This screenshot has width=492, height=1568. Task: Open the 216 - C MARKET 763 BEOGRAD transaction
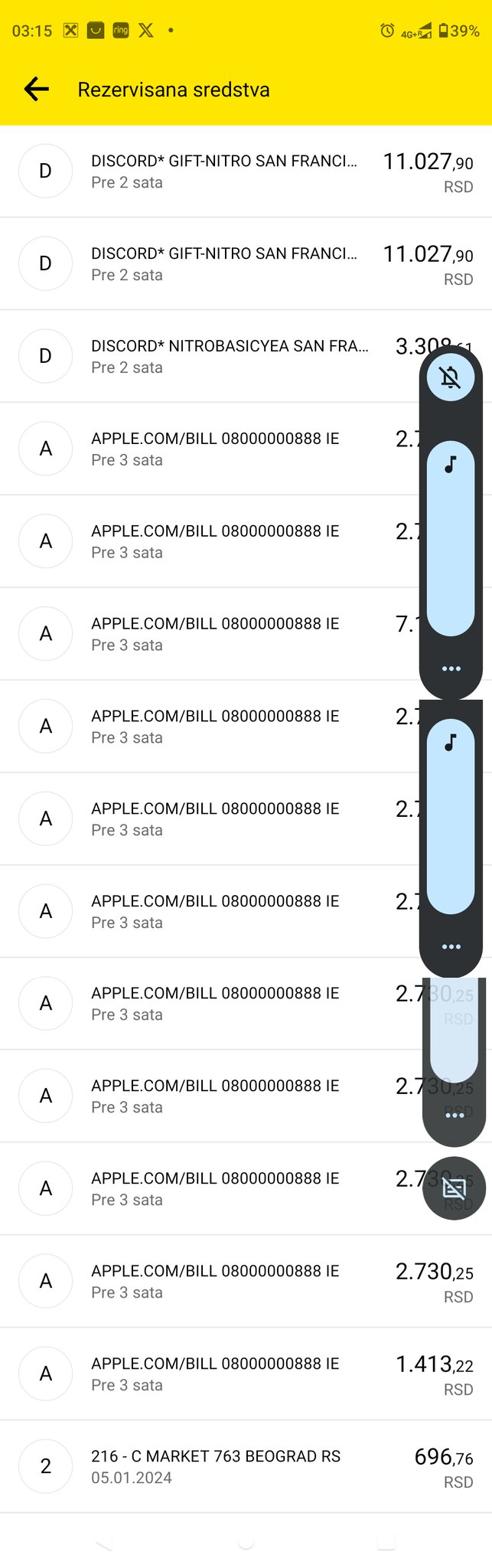246,1466
